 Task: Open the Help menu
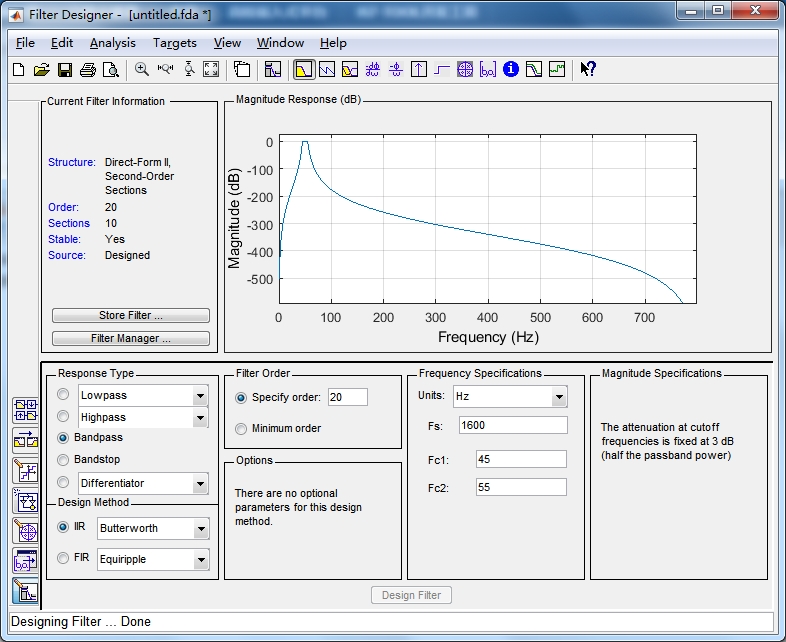tap(333, 43)
